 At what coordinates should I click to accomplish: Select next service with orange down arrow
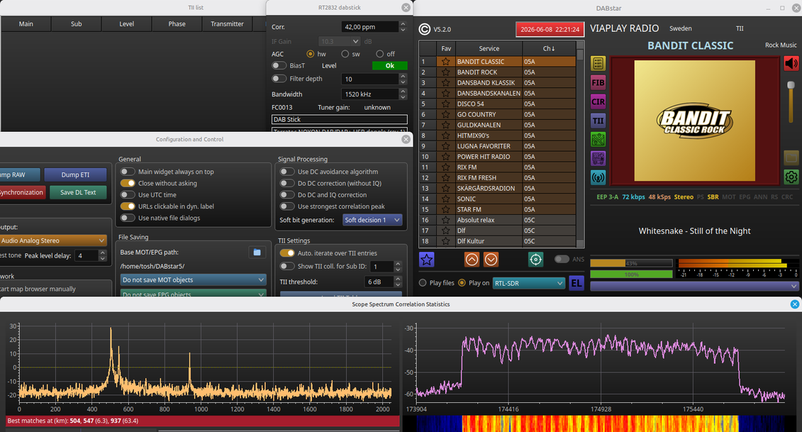tap(491, 259)
